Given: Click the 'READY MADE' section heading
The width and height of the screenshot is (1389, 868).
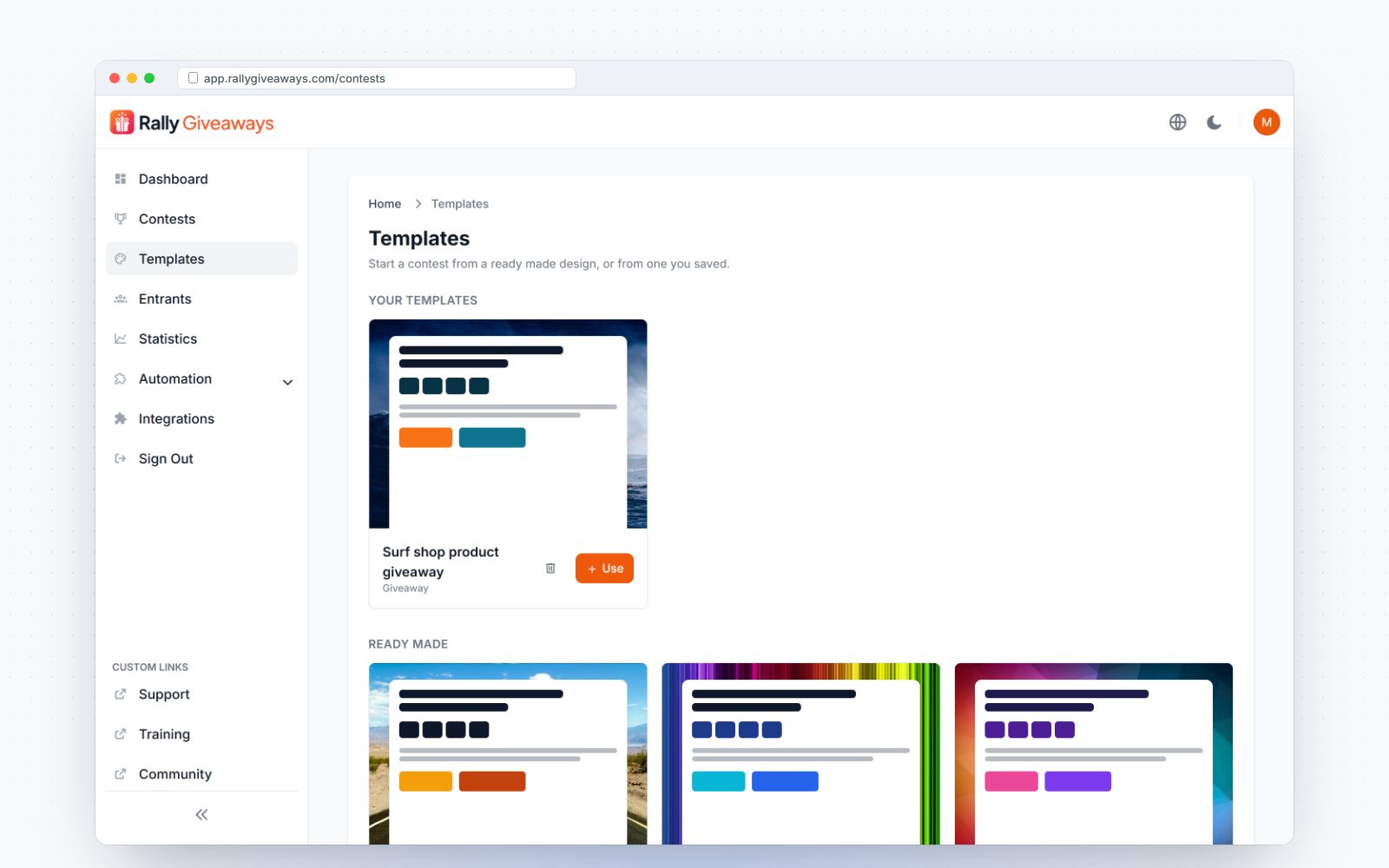Looking at the screenshot, I should [408, 644].
